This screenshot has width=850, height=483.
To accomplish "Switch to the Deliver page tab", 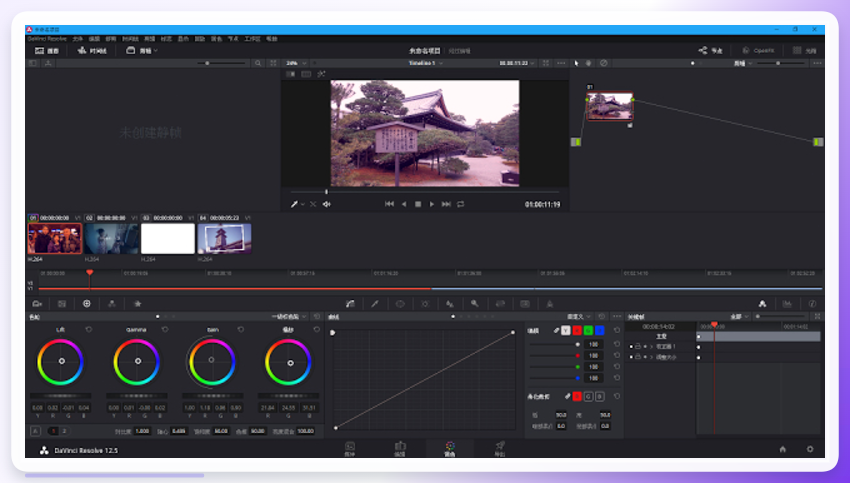I will pos(500,449).
